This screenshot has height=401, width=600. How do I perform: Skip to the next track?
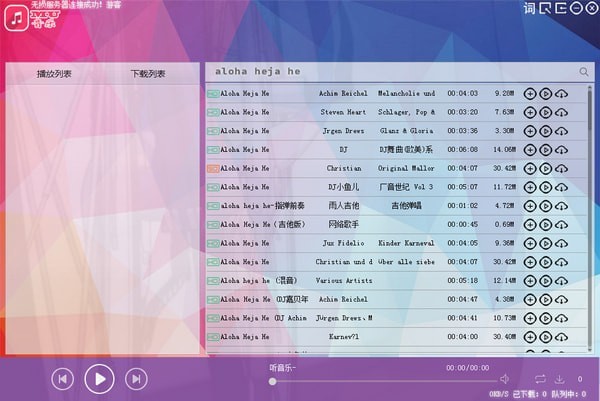135,379
